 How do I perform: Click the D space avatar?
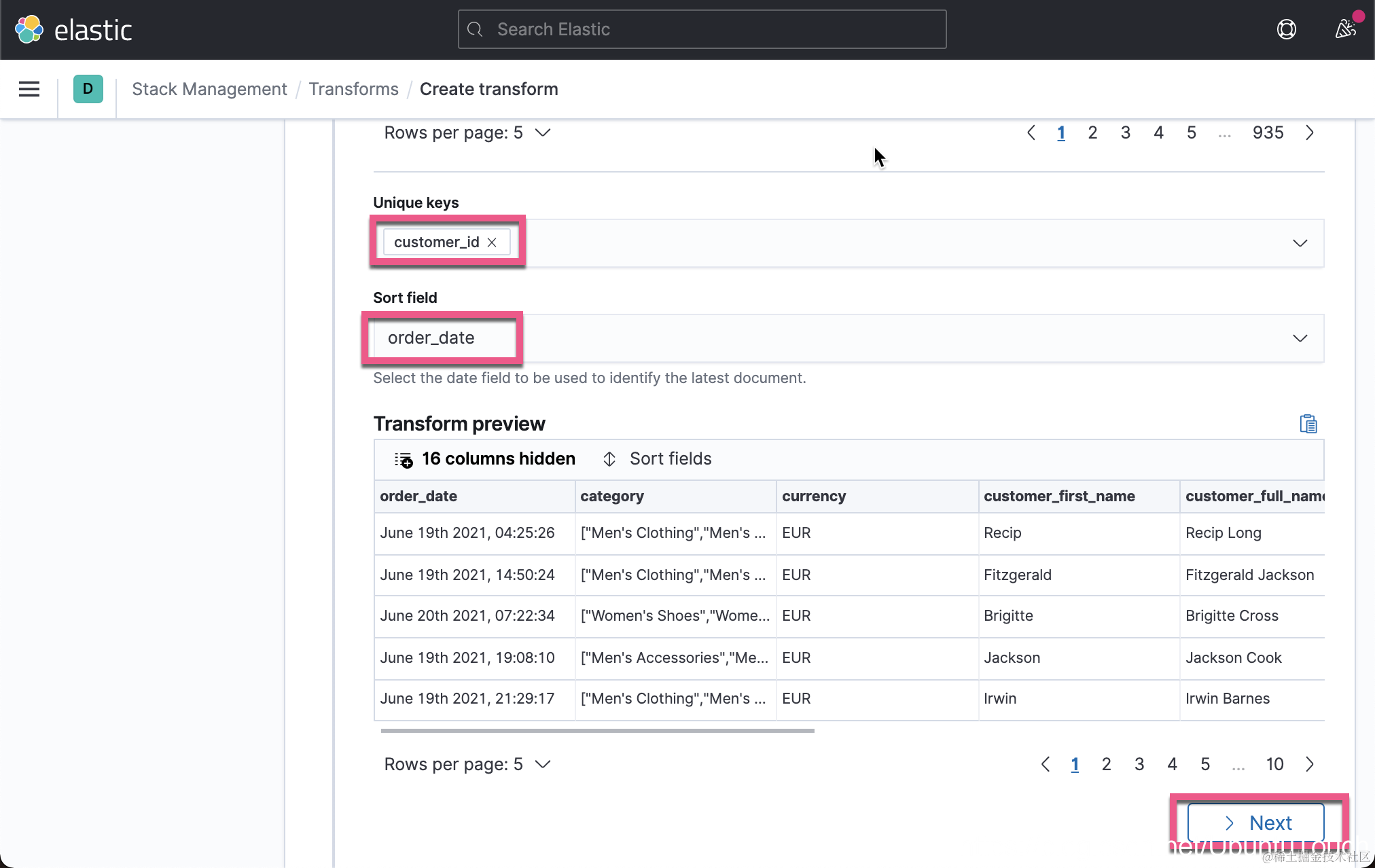88,89
